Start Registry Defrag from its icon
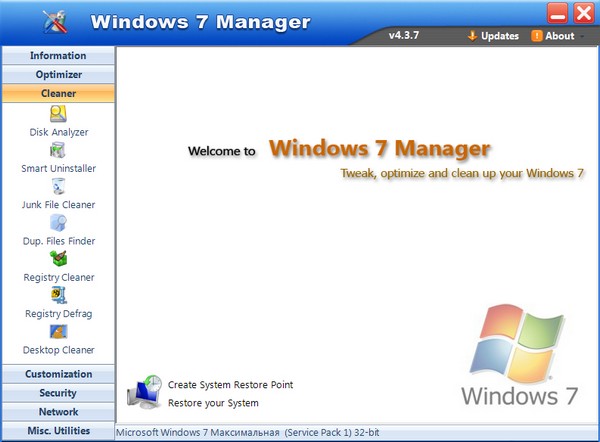600x442 pixels. (58, 295)
